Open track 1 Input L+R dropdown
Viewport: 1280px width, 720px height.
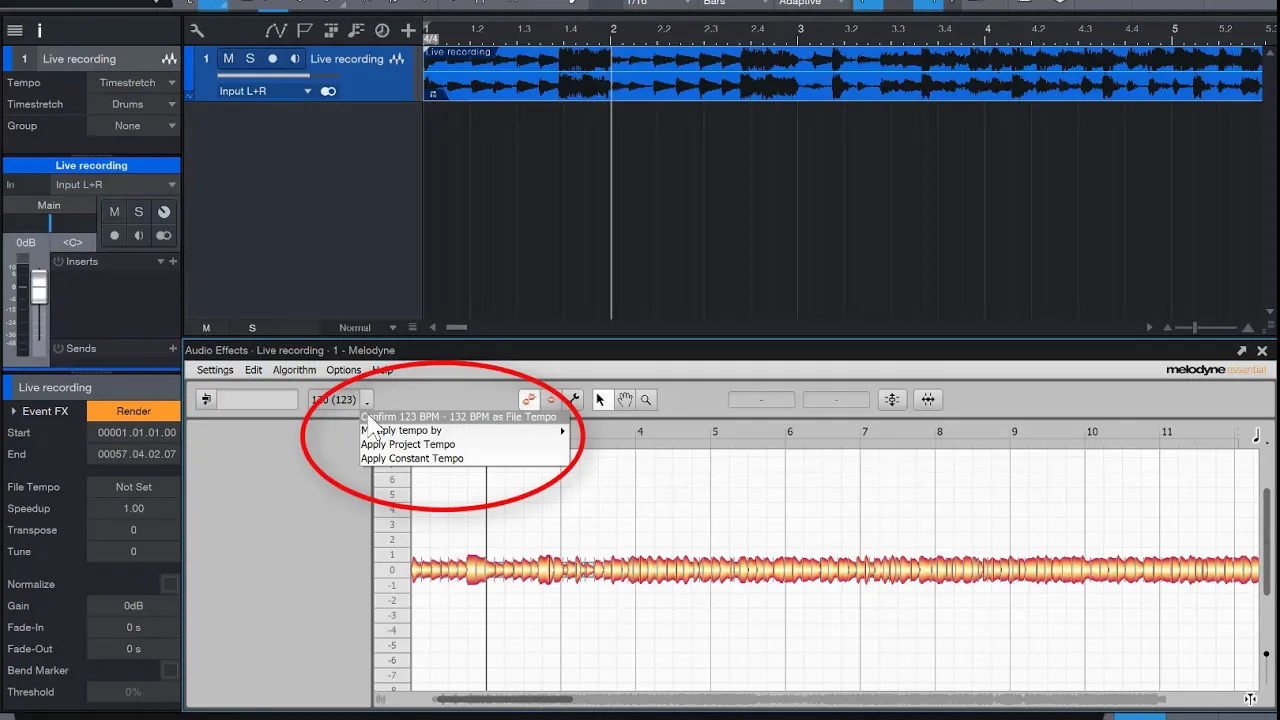[x=265, y=91]
